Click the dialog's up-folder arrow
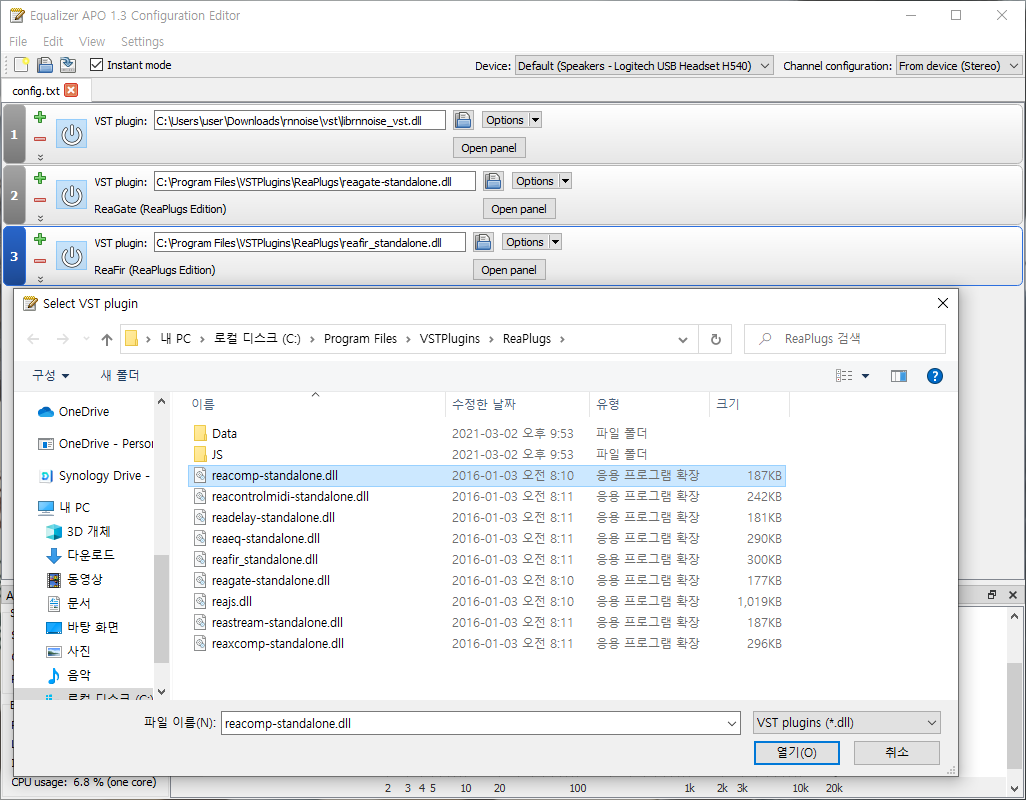The width and height of the screenshot is (1026, 800). tap(107, 339)
